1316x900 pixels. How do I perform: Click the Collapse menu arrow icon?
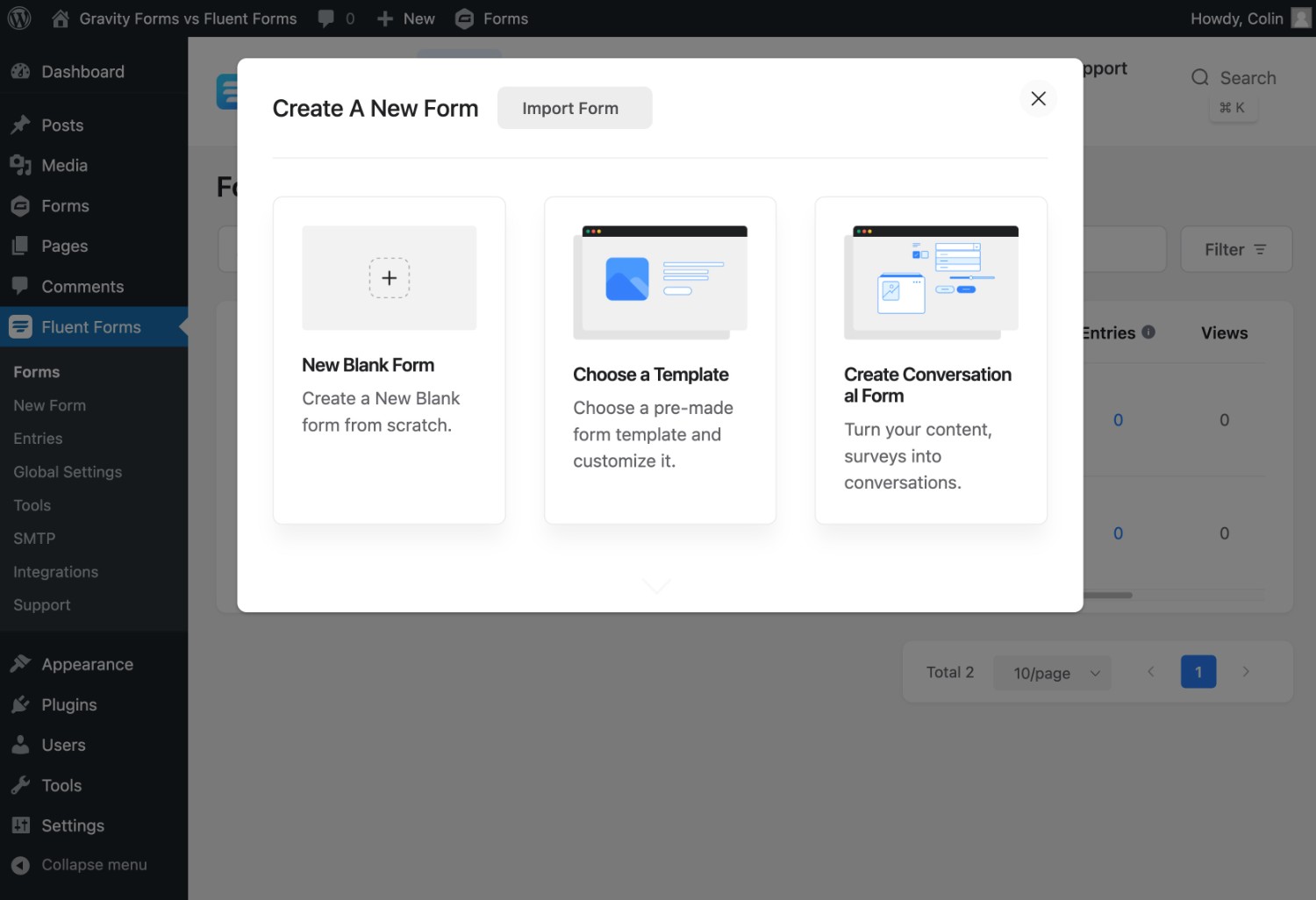[x=21, y=866]
